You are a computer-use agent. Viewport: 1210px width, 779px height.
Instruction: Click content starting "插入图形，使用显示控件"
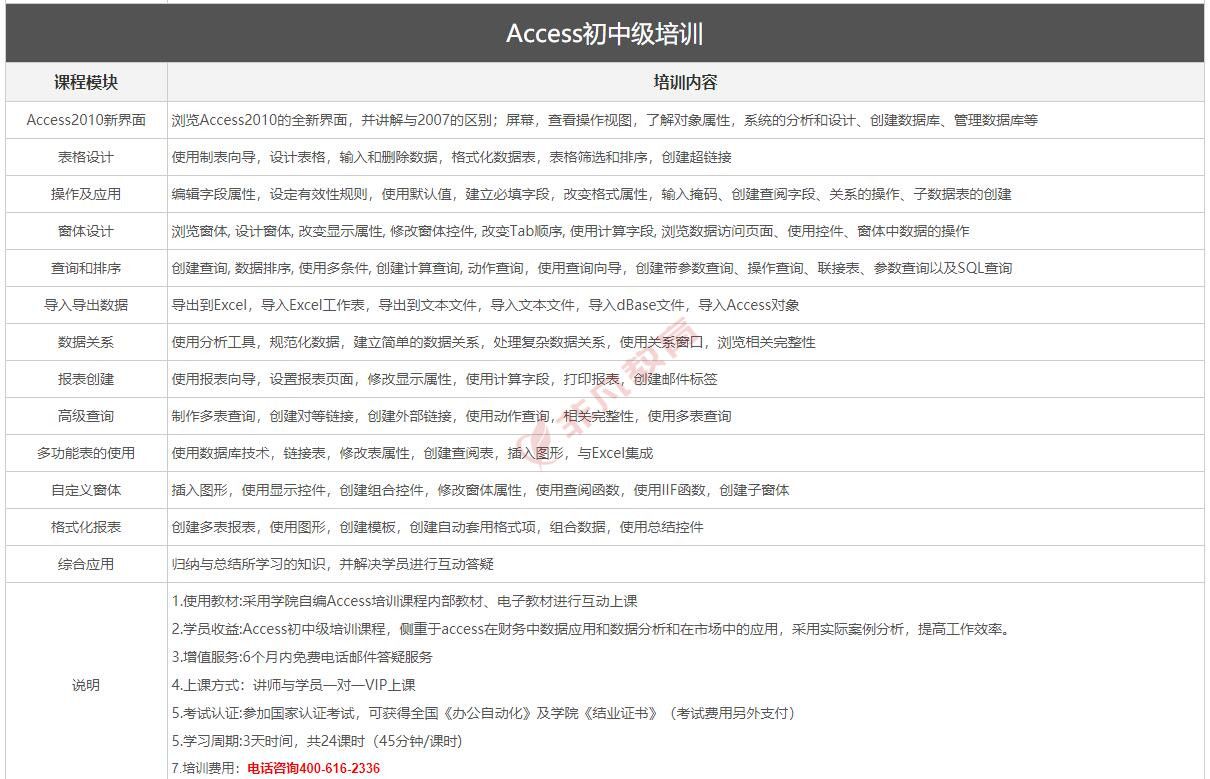point(480,490)
